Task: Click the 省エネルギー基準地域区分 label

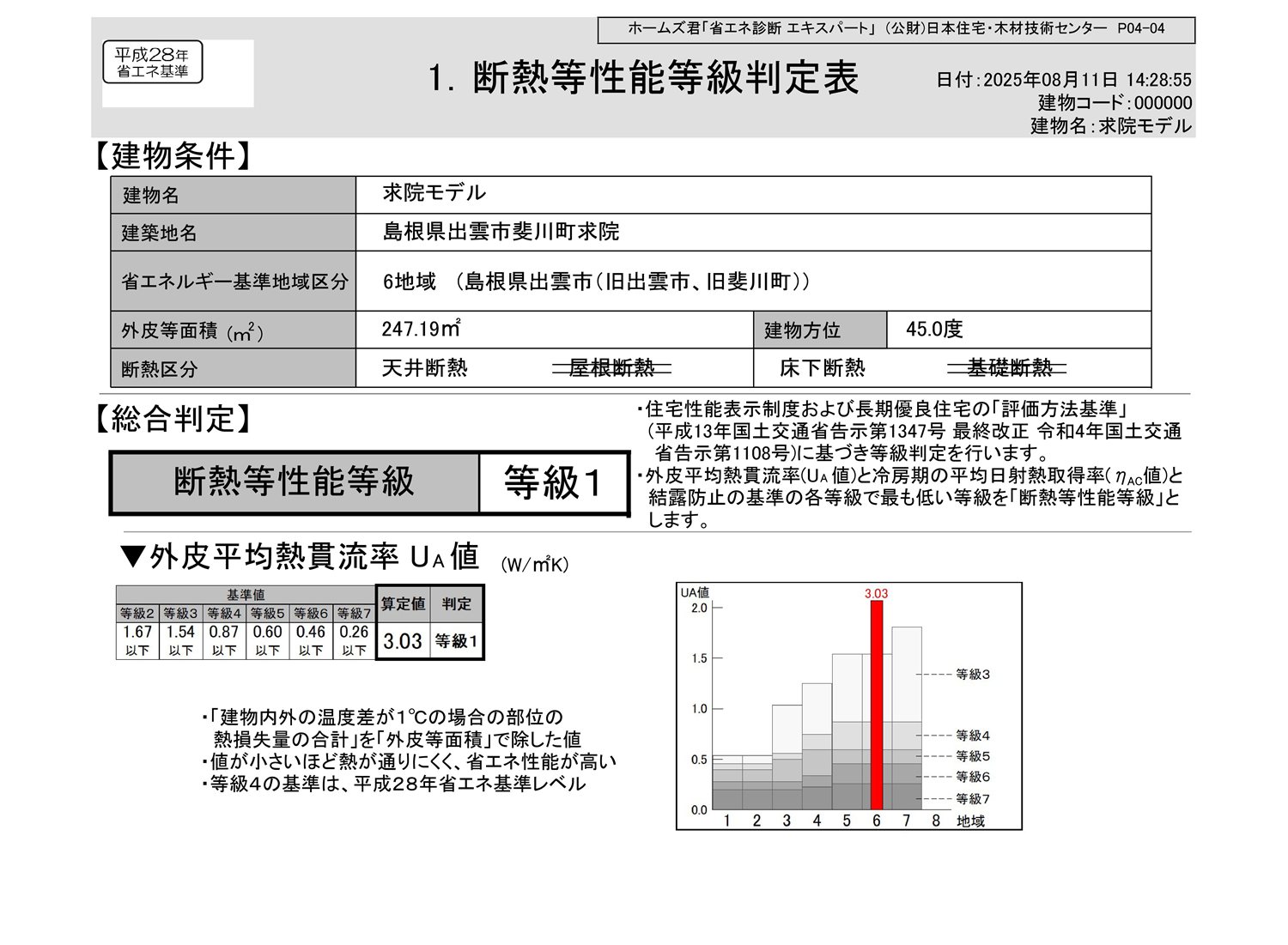Action: (234, 282)
